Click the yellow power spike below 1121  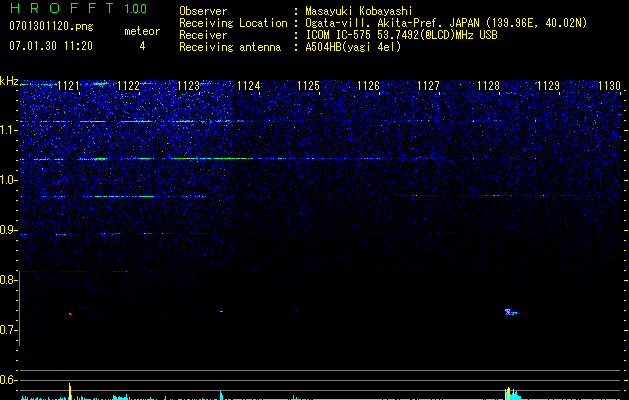tap(70, 392)
